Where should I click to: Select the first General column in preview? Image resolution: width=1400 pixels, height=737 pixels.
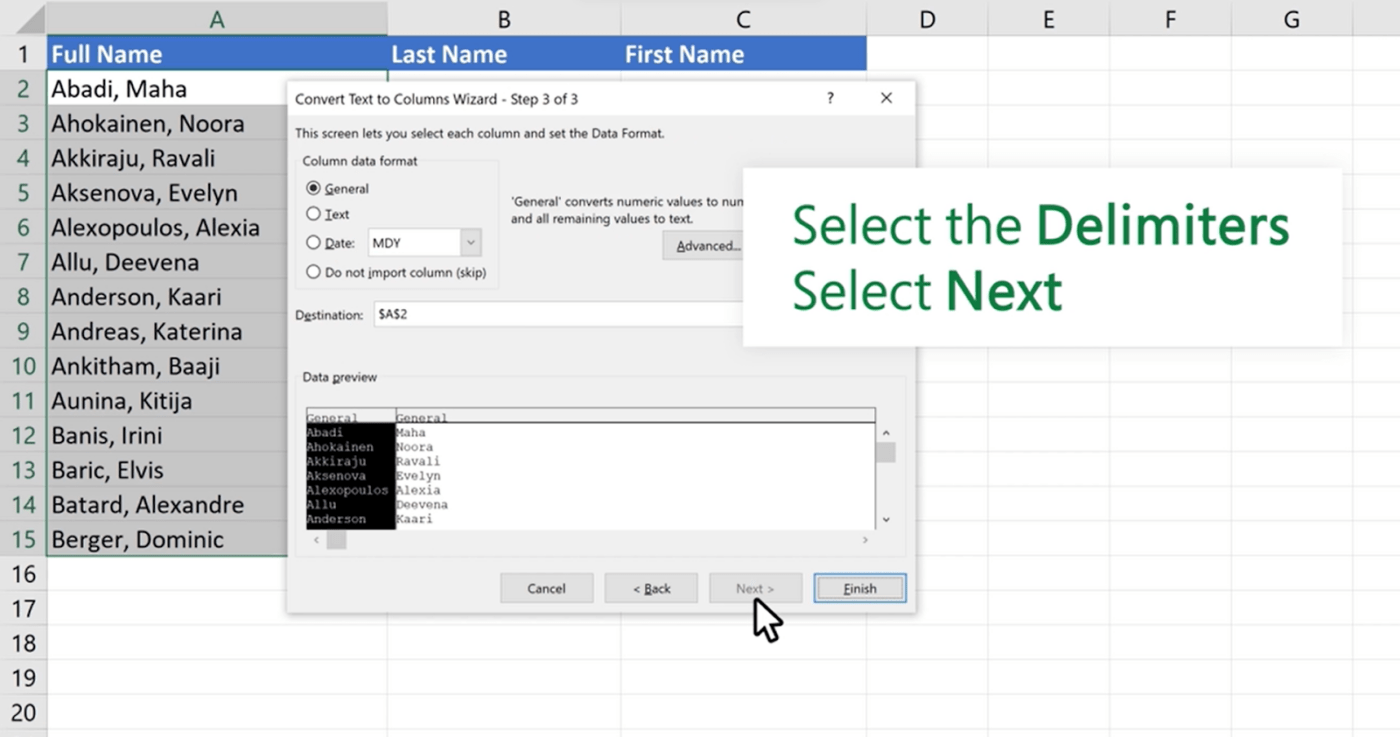(x=350, y=418)
